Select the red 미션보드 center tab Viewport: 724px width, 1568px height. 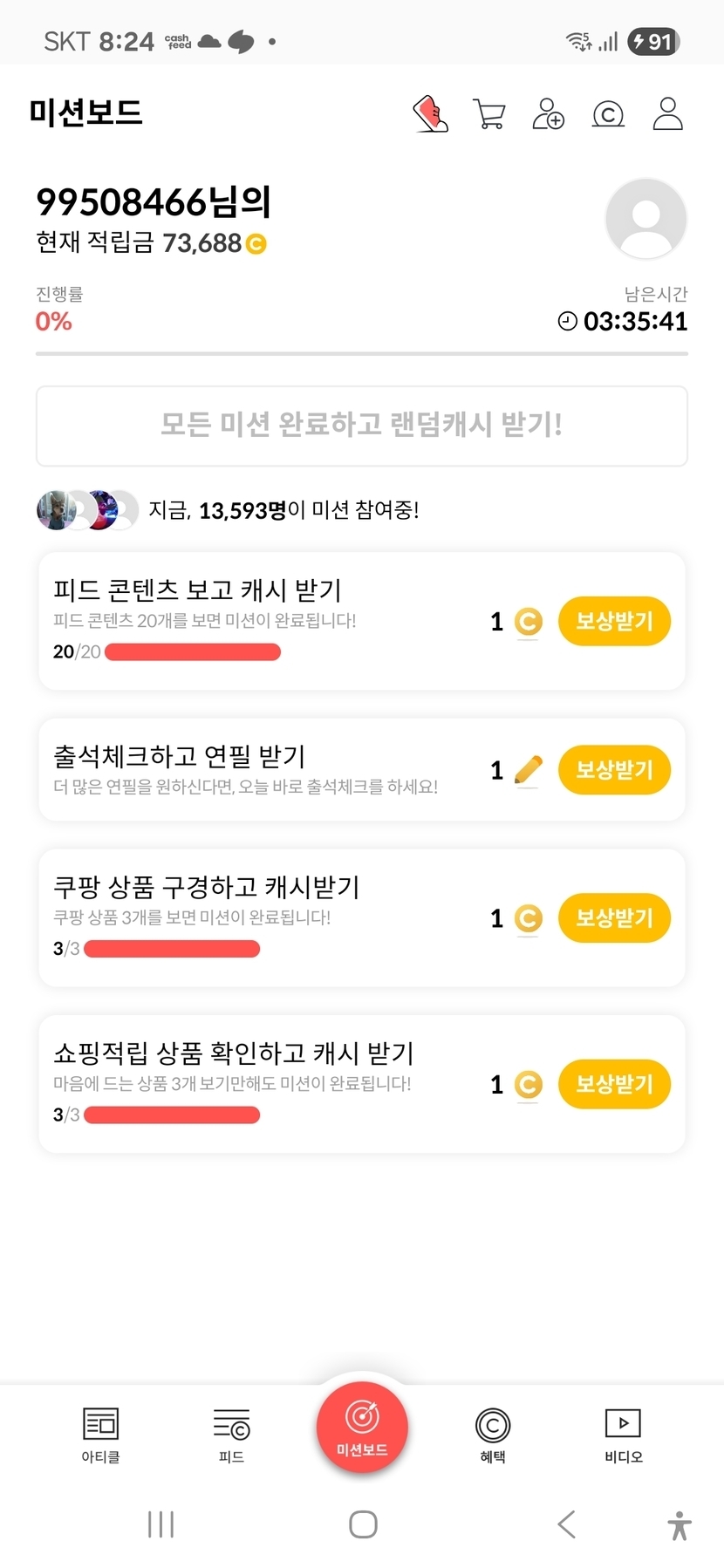(x=362, y=1427)
